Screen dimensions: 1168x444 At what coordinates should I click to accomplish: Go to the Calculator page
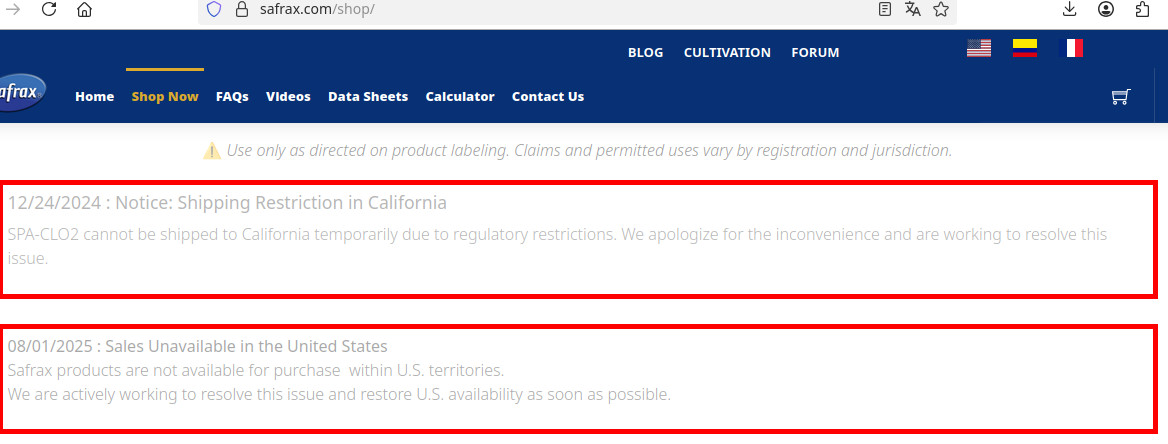460,97
